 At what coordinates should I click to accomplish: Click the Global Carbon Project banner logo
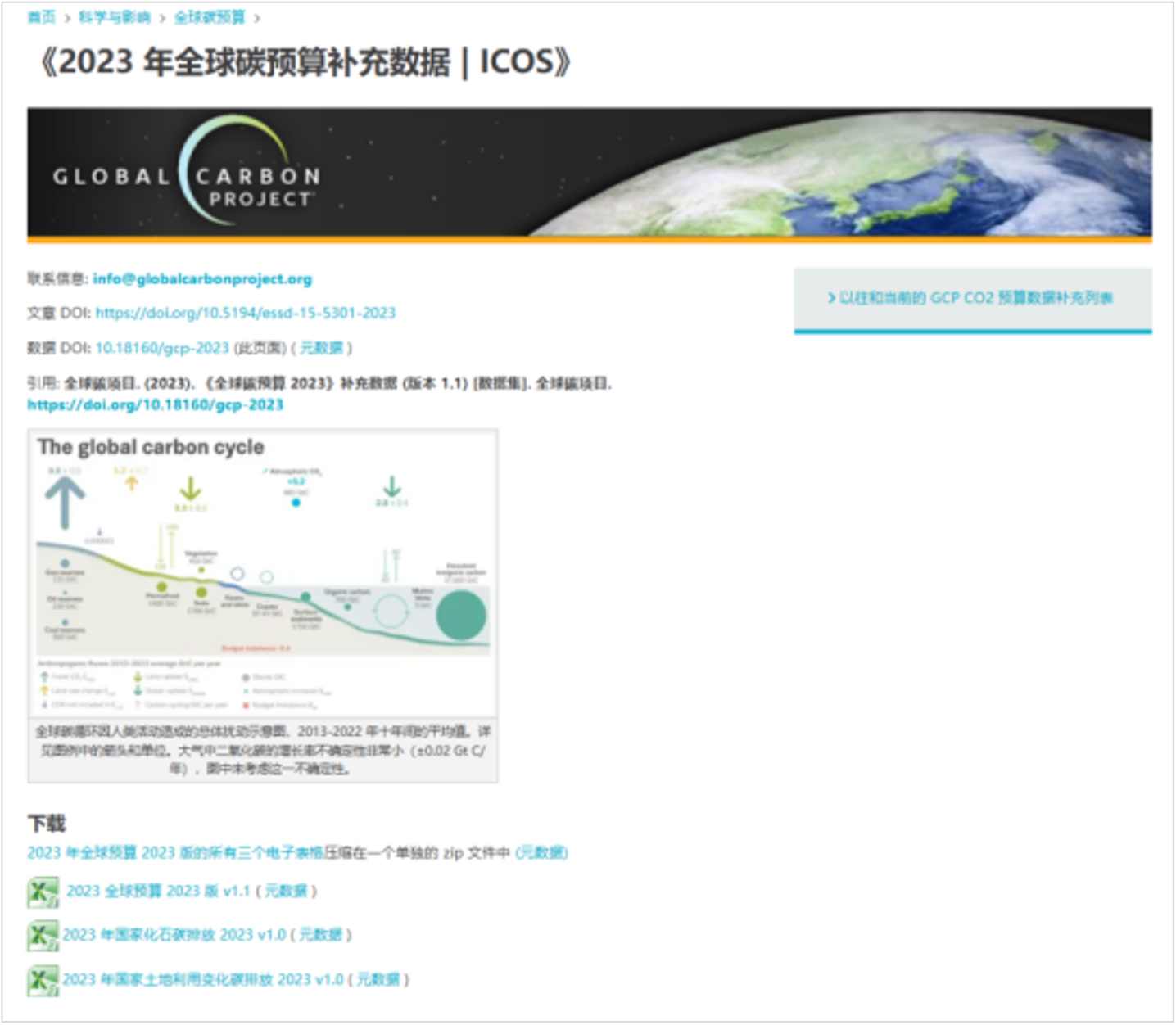[188, 175]
